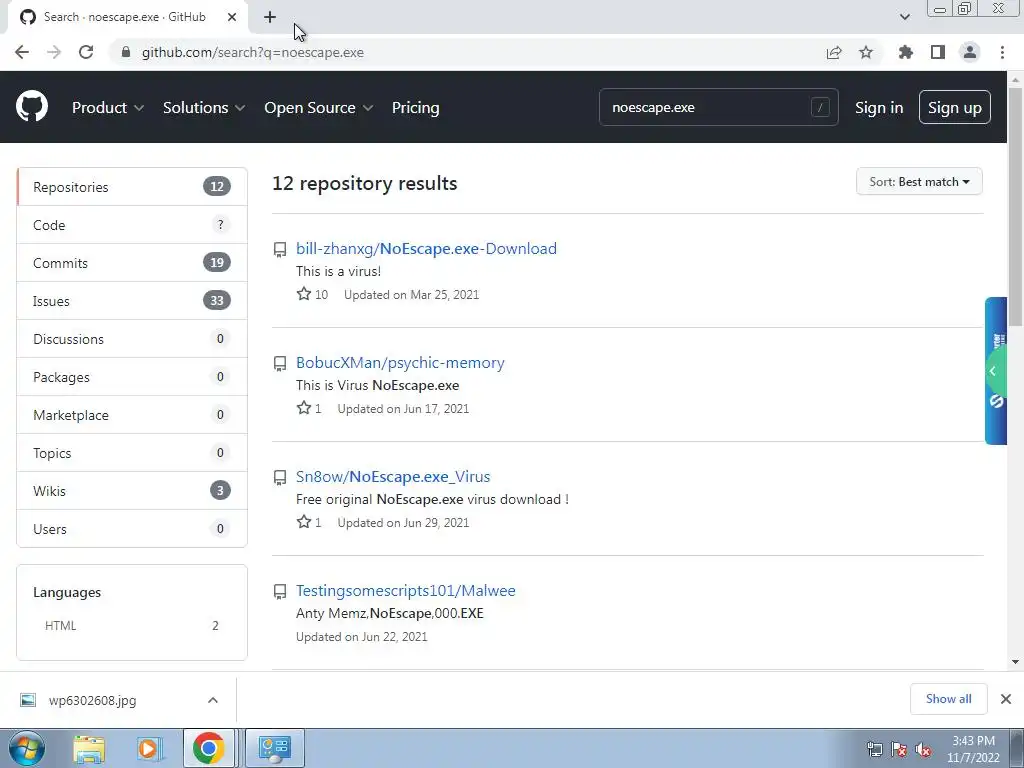Select the Issues filter
1024x768 pixels.
click(x=132, y=300)
